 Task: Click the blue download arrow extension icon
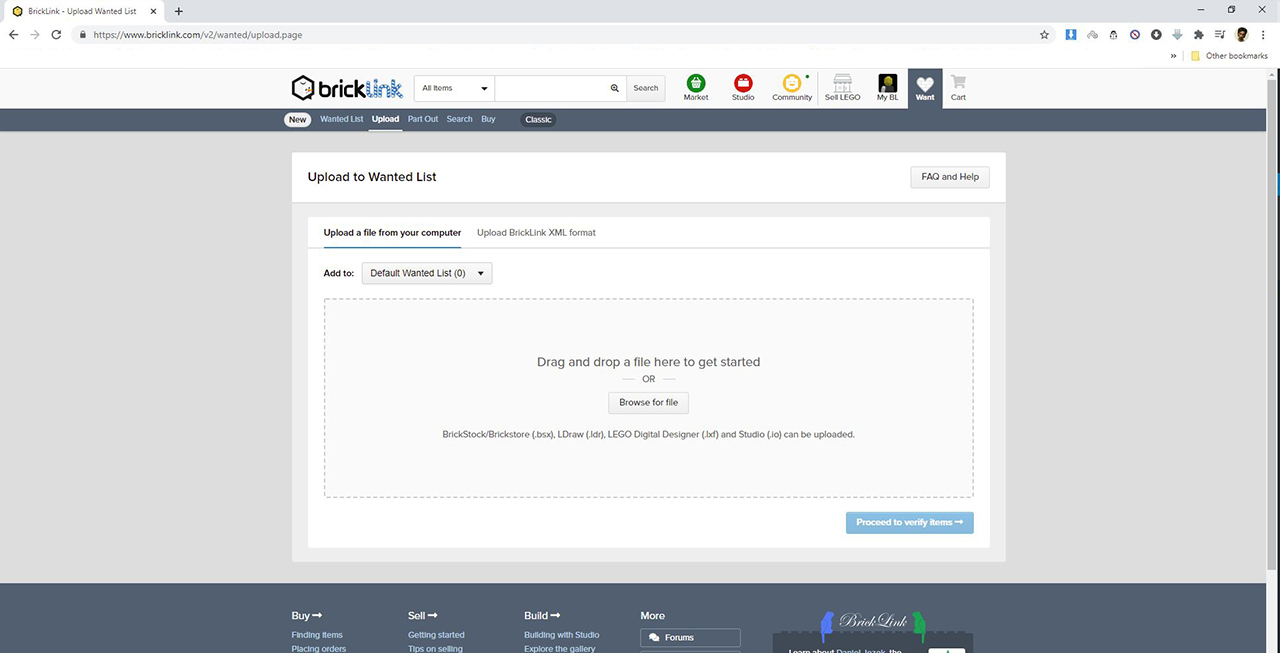click(x=1071, y=34)
